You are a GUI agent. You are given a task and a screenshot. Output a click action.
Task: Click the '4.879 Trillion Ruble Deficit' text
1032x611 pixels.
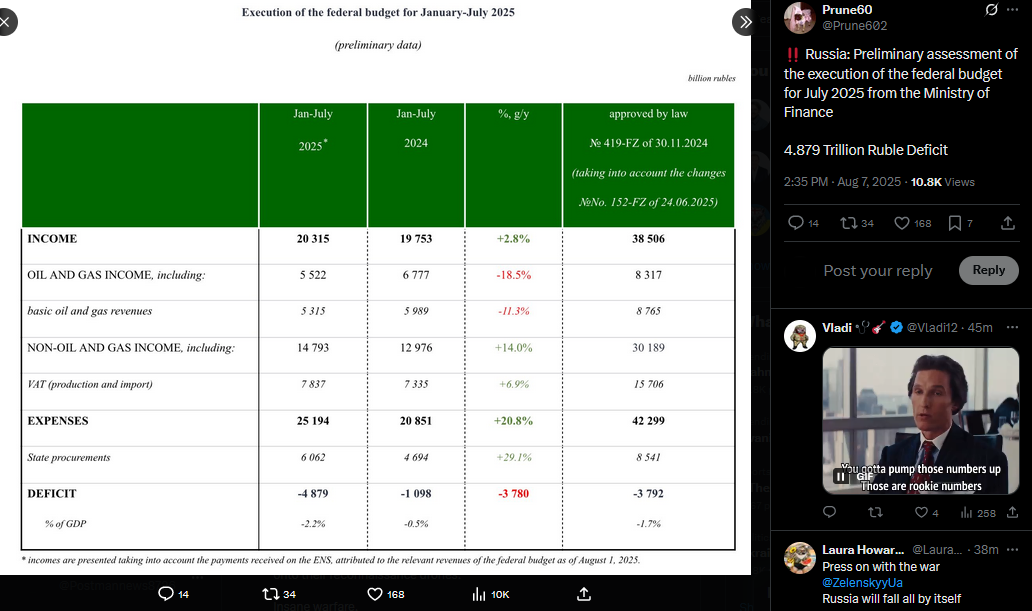[x=865, y=150]
